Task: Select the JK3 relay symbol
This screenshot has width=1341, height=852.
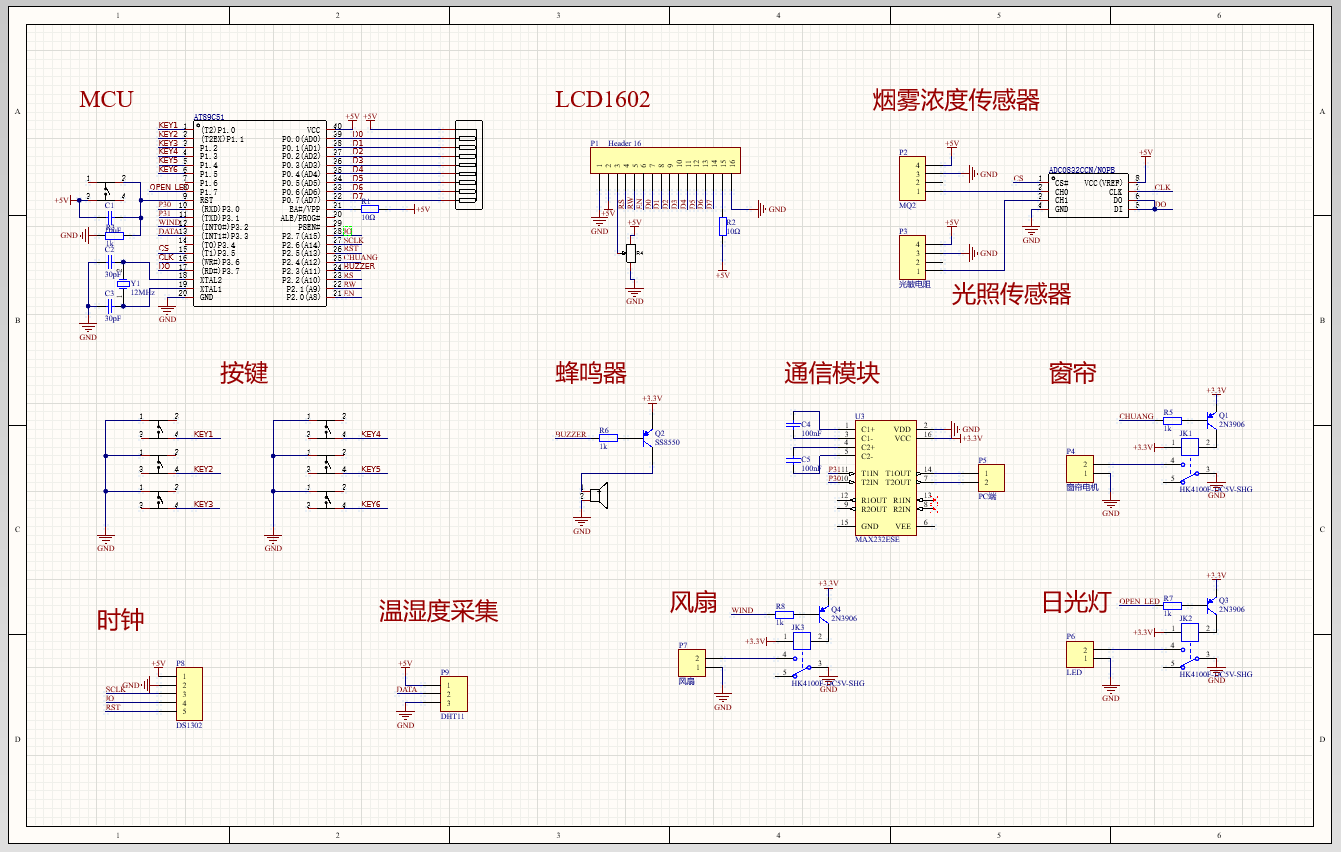Action: click(x=802, y=639)
